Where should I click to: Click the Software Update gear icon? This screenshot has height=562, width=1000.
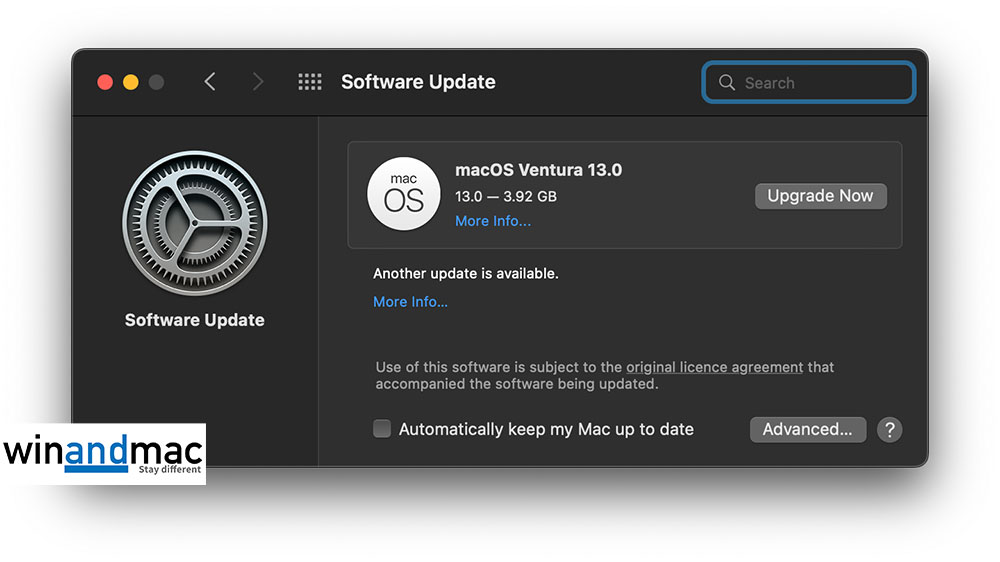pos(194,223)
